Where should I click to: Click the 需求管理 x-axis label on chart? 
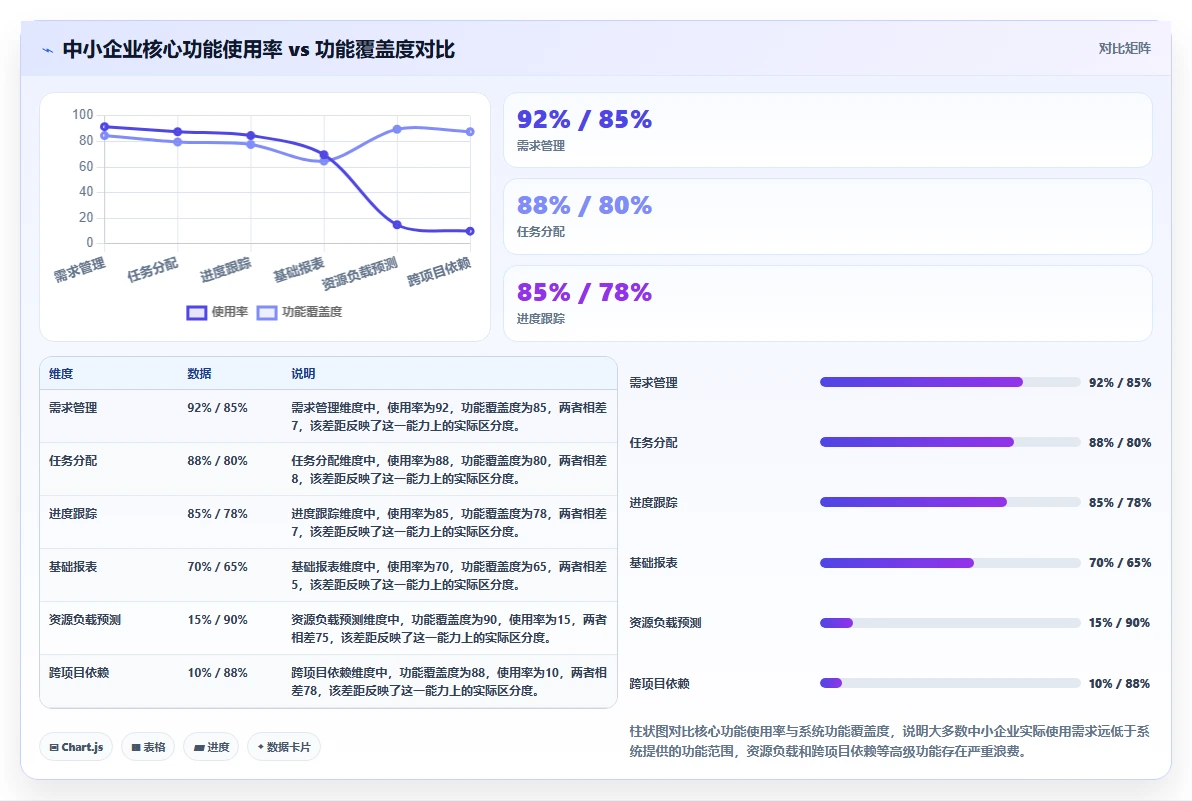tap(79, 269)
